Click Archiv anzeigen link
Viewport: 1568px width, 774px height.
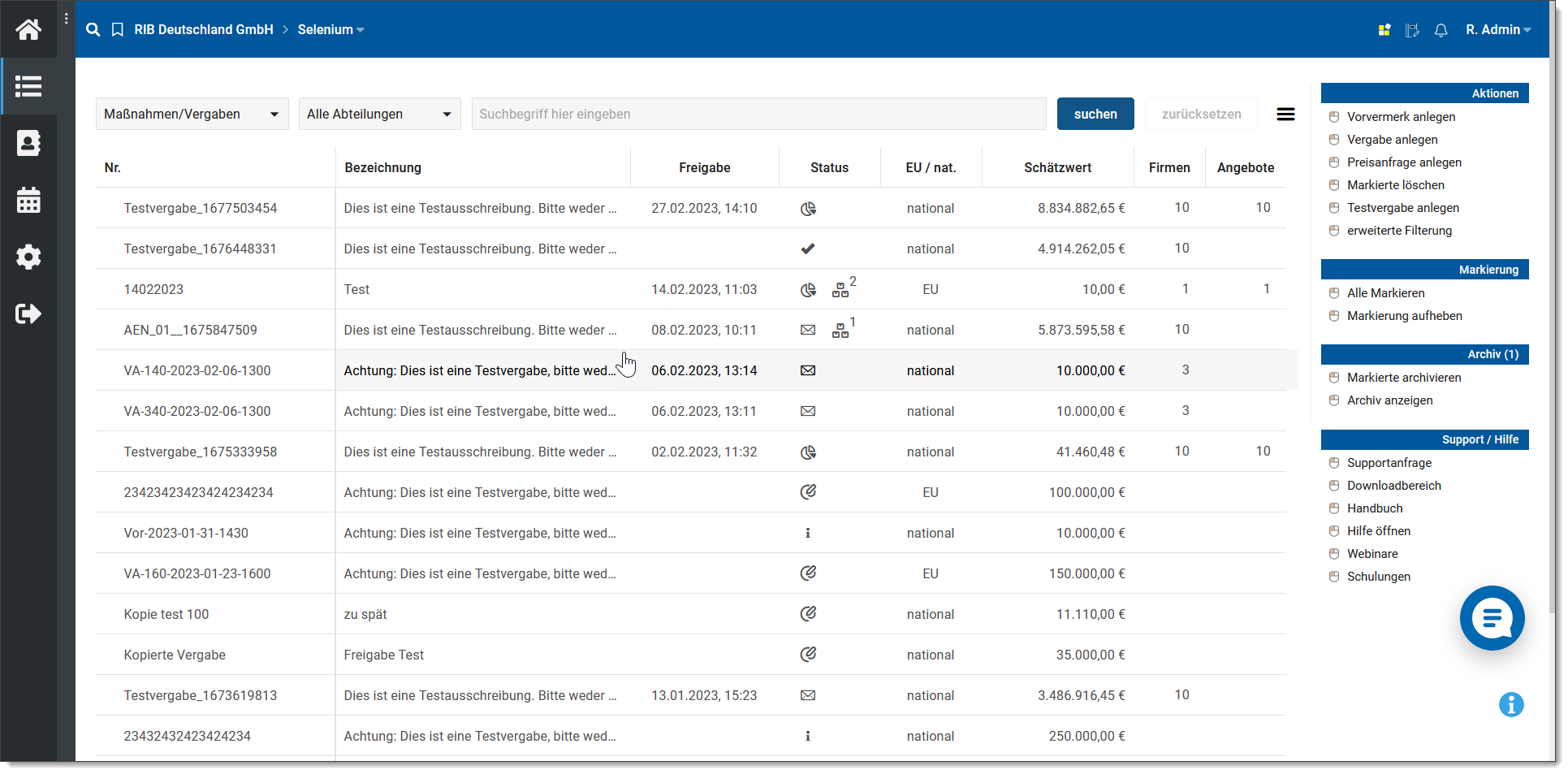tap(1389, 400)
